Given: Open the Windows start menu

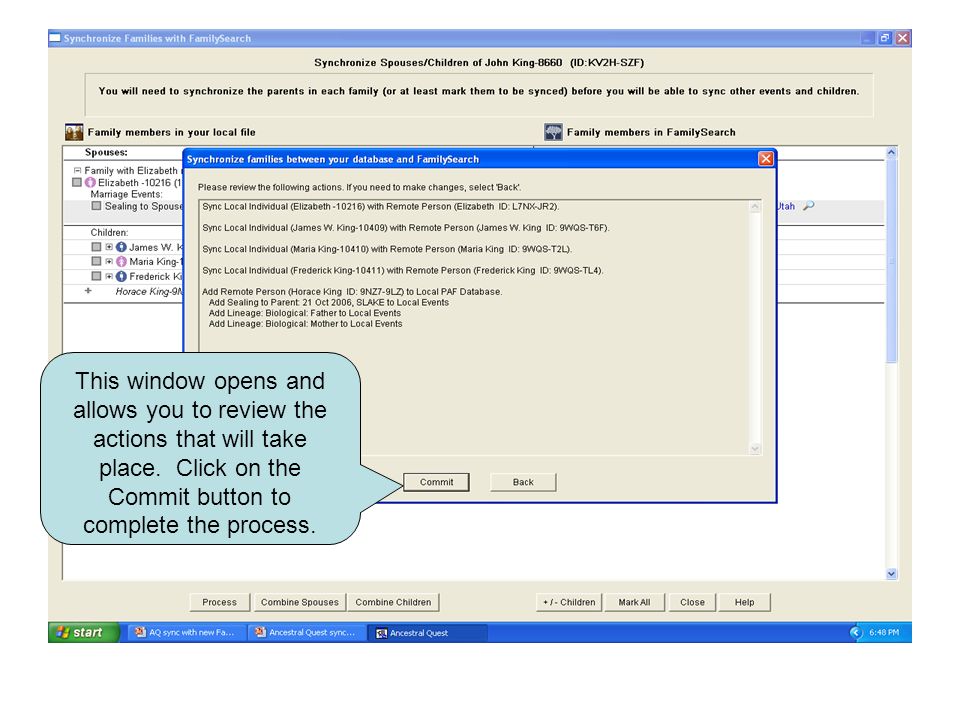Looking at the screenshot, I should [x=83, y=632].
